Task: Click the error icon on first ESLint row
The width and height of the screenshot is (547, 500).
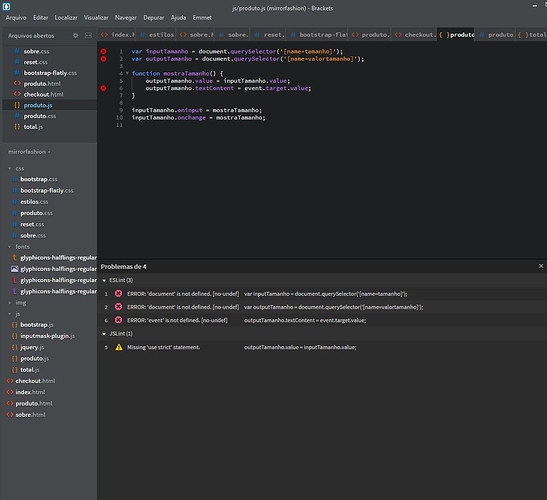Action: pyautogui.click(x=119, y=293)
